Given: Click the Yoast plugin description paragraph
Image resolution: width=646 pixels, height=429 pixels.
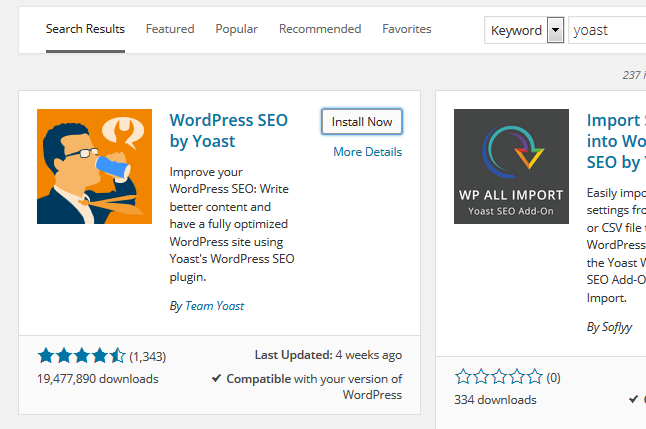Looking at the screenshot, I should pyautogui.click(x=232, y=224).
